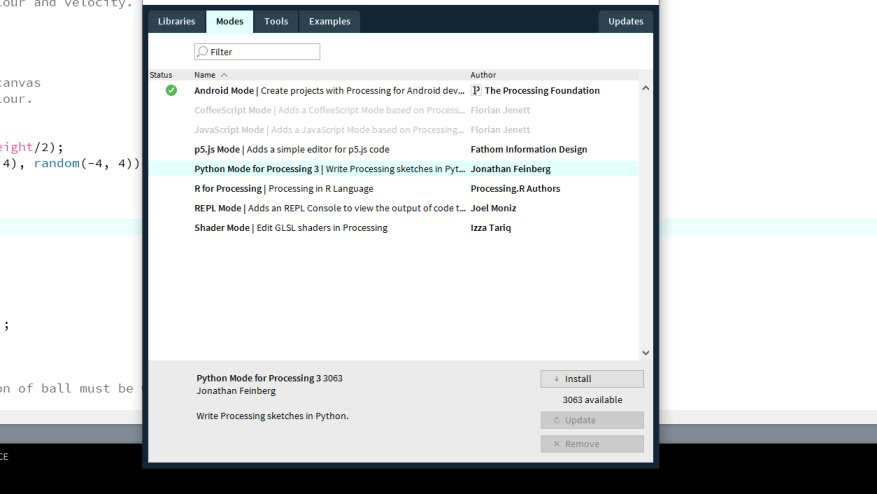The image size is (877, 494).
Task: Select the R for Processing row
Action: coord(393,189)
